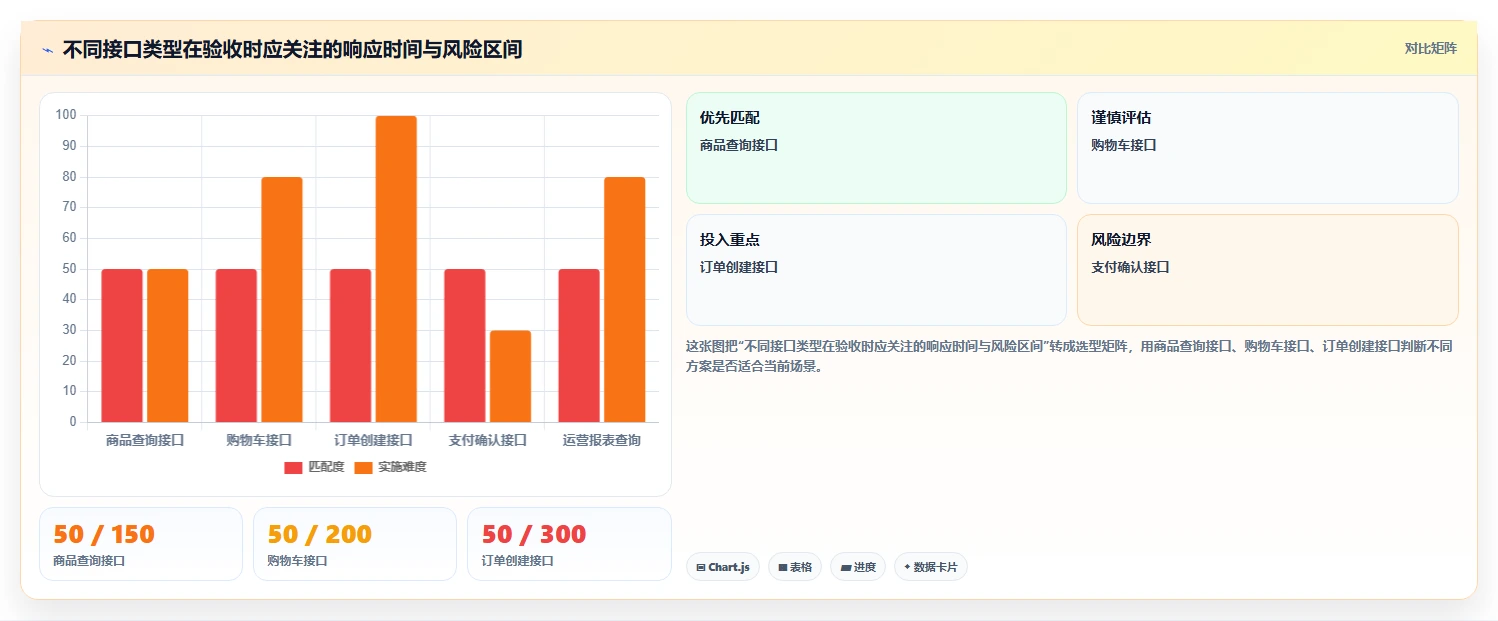
Task: Click the red 匹配度 legend swatch
Action: point(293,468)
